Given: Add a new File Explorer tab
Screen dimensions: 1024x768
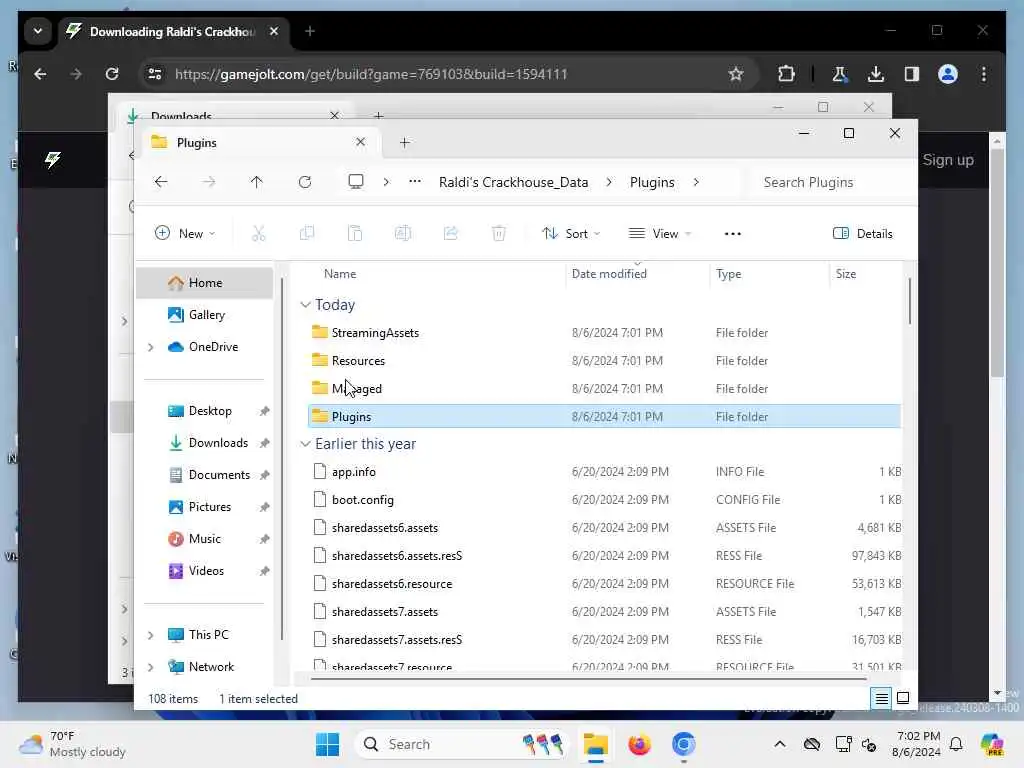Looking at the screenshot, I should point(404,142).
